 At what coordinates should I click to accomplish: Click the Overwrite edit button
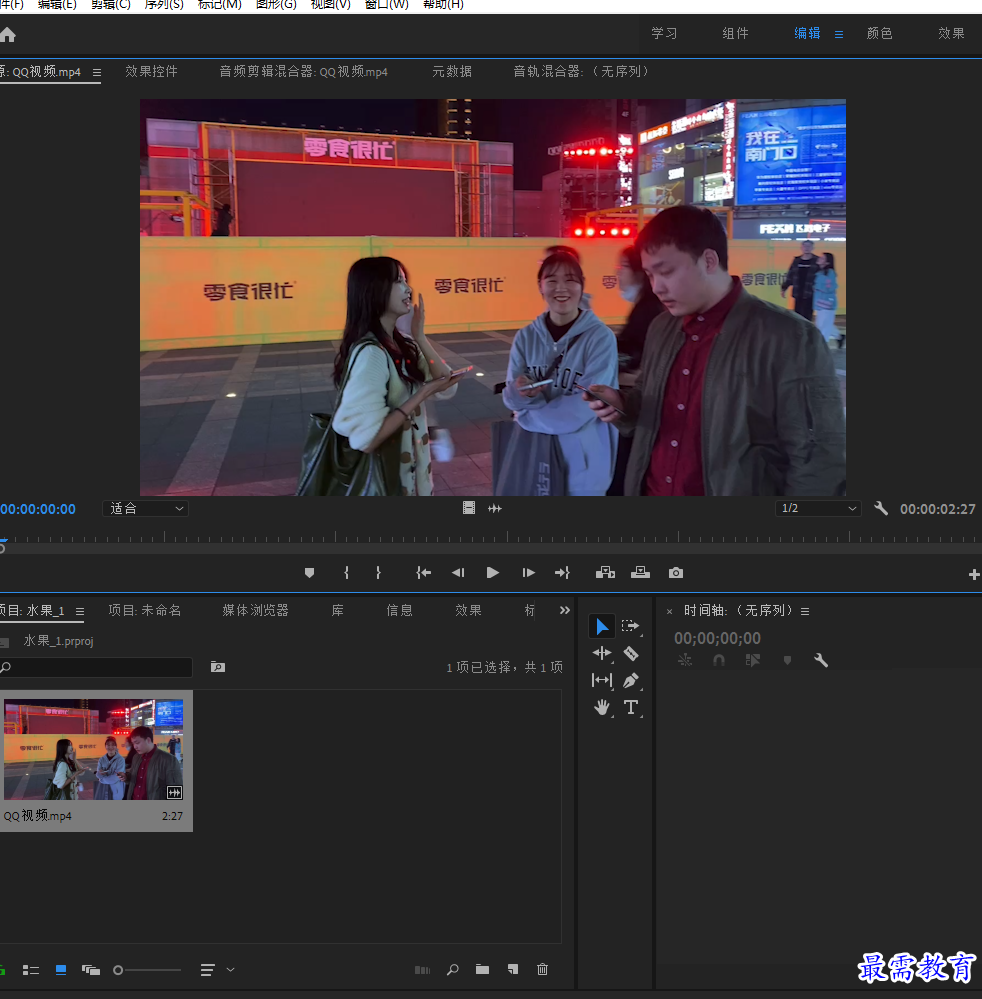click(640, 573)
